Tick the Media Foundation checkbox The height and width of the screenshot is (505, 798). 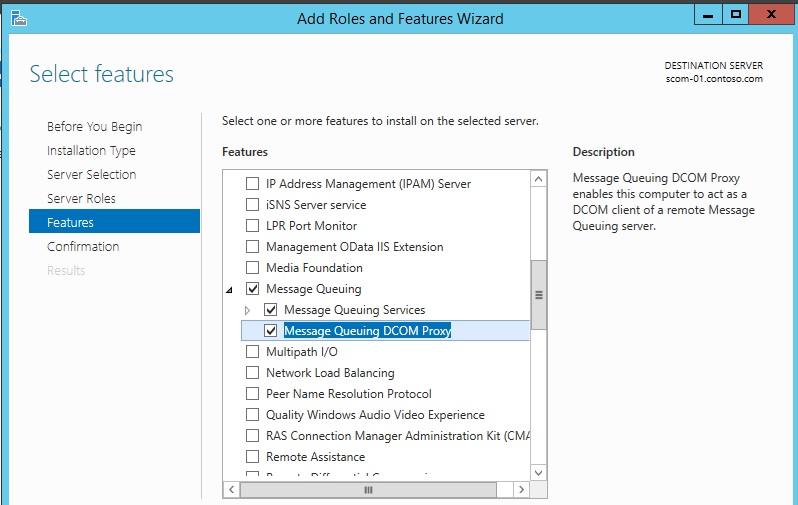pos(253,268)
